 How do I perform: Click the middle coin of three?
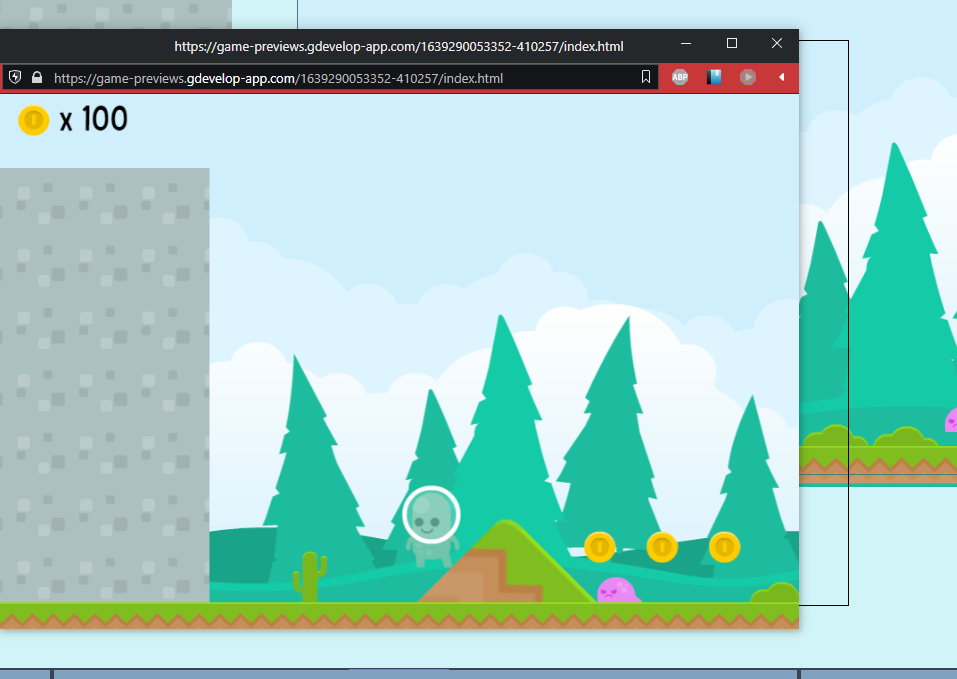click(x=662, y=547)
